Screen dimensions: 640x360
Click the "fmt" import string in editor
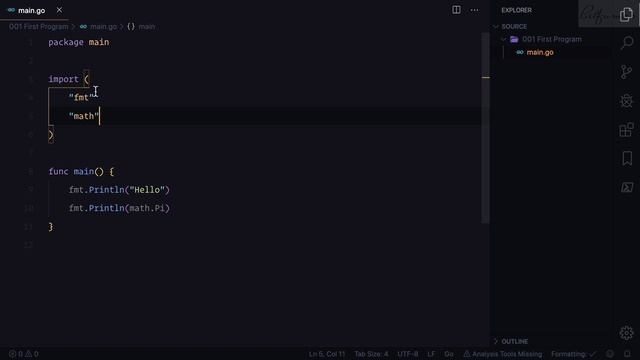(81, 98)
